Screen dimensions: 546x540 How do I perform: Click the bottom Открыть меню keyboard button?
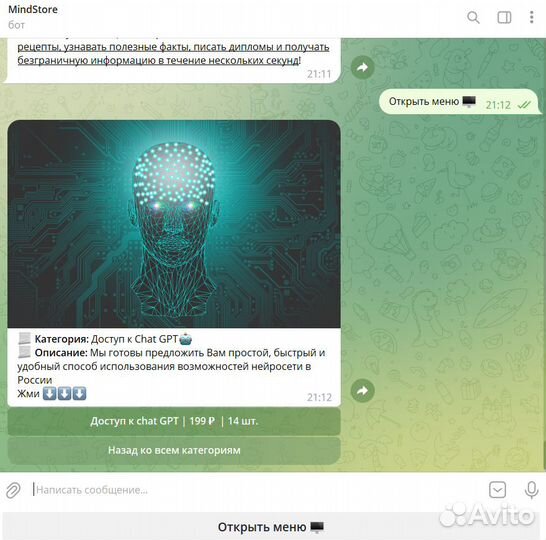(x=271, y=527)
